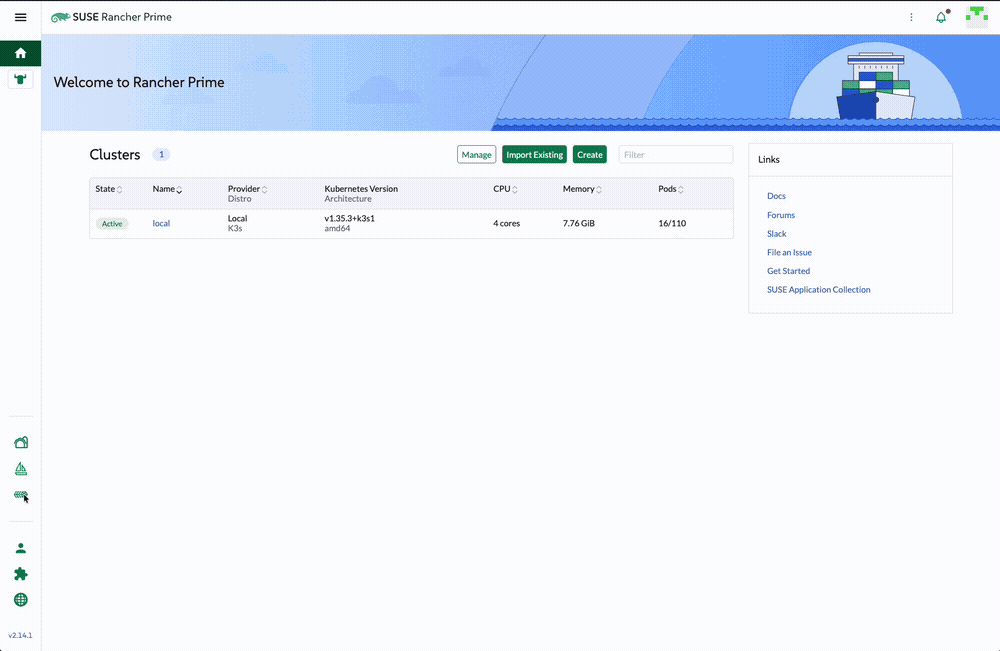Click the Clusters count badge '1'
Screen dimensions: 1000x651
pyautogui.click(x=161, y=154)
